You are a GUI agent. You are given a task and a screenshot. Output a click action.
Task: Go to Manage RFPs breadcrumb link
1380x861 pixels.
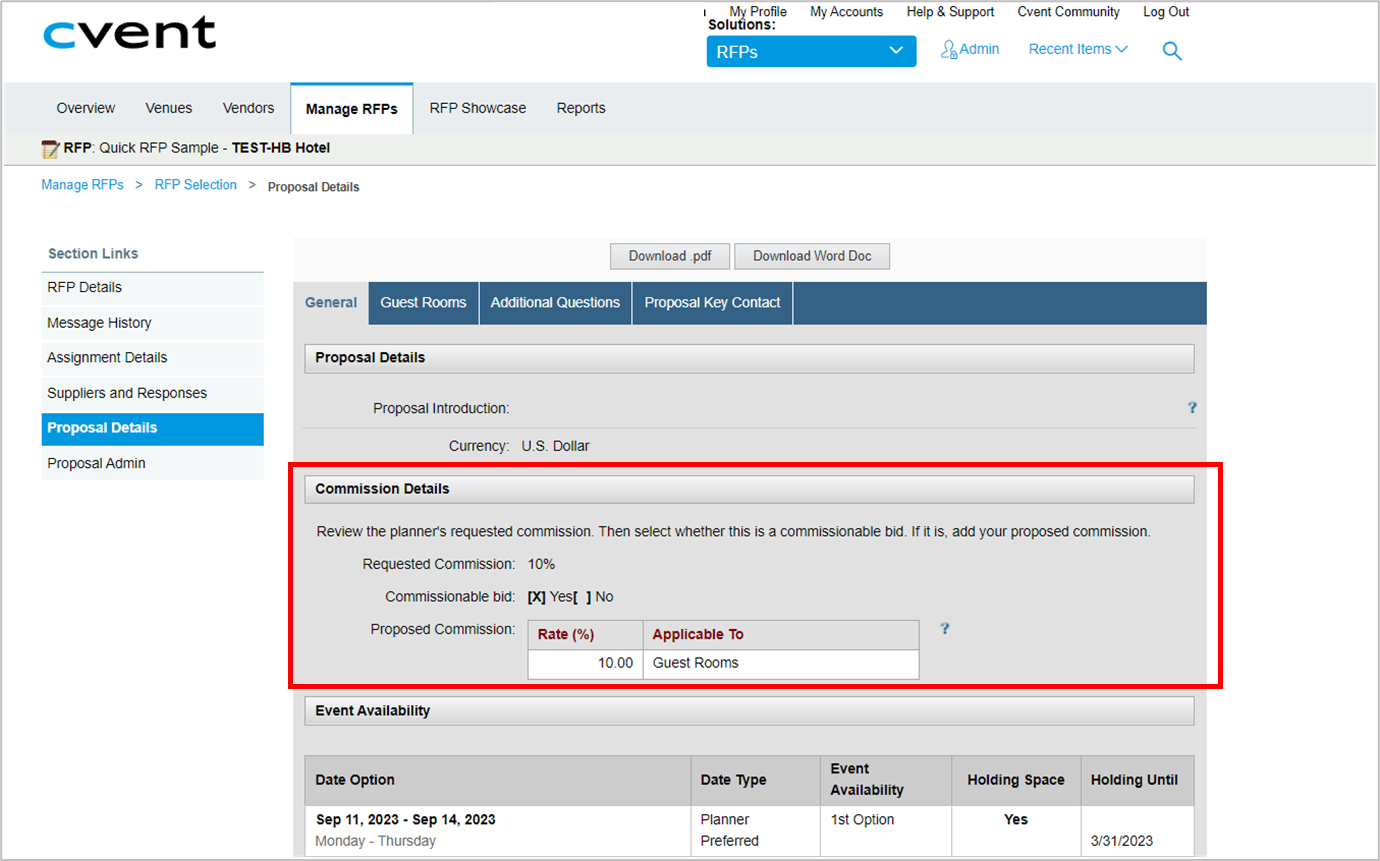(82, 185)
